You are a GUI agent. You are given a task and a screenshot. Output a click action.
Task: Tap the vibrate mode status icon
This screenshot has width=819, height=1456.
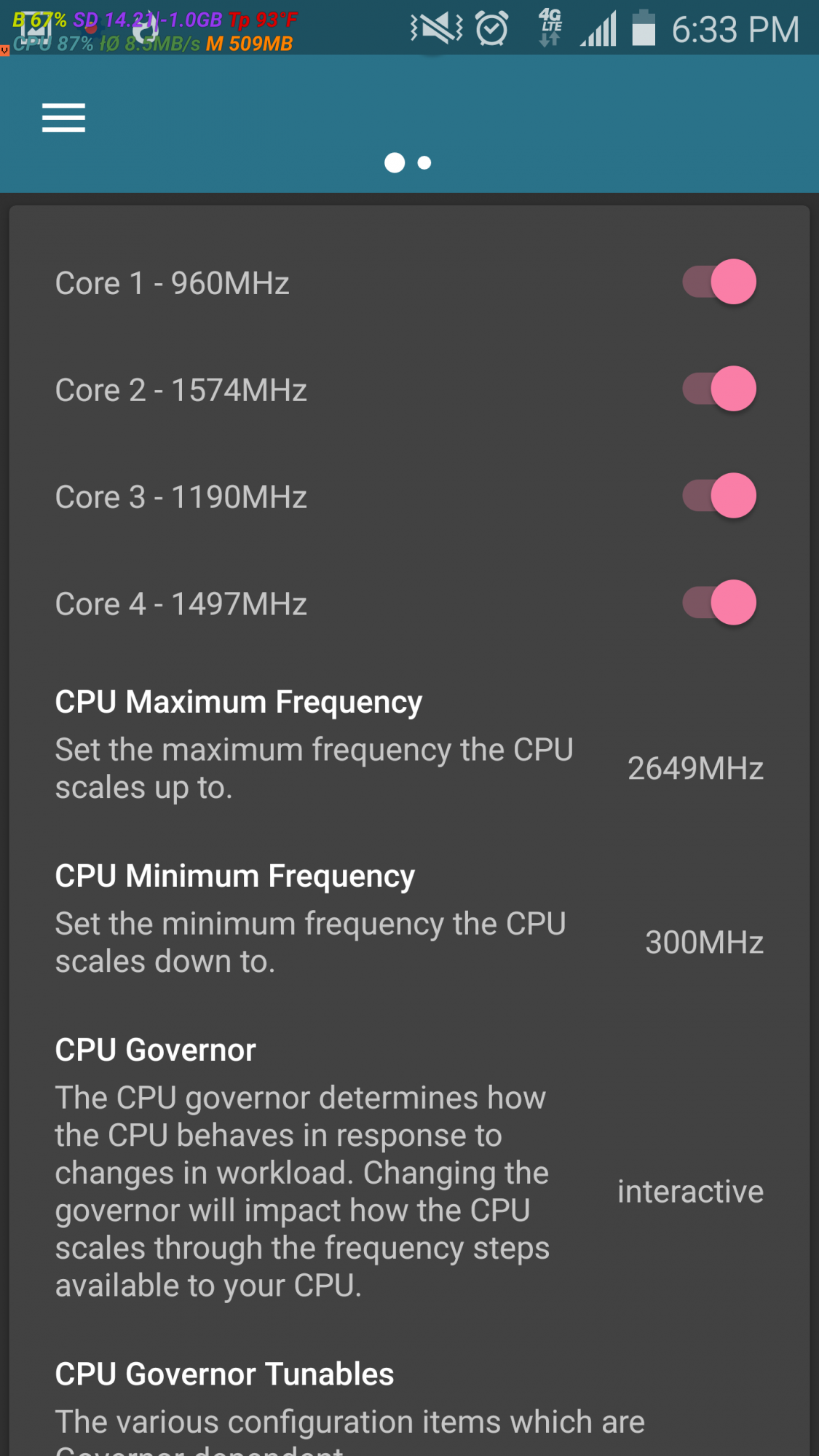436,30
